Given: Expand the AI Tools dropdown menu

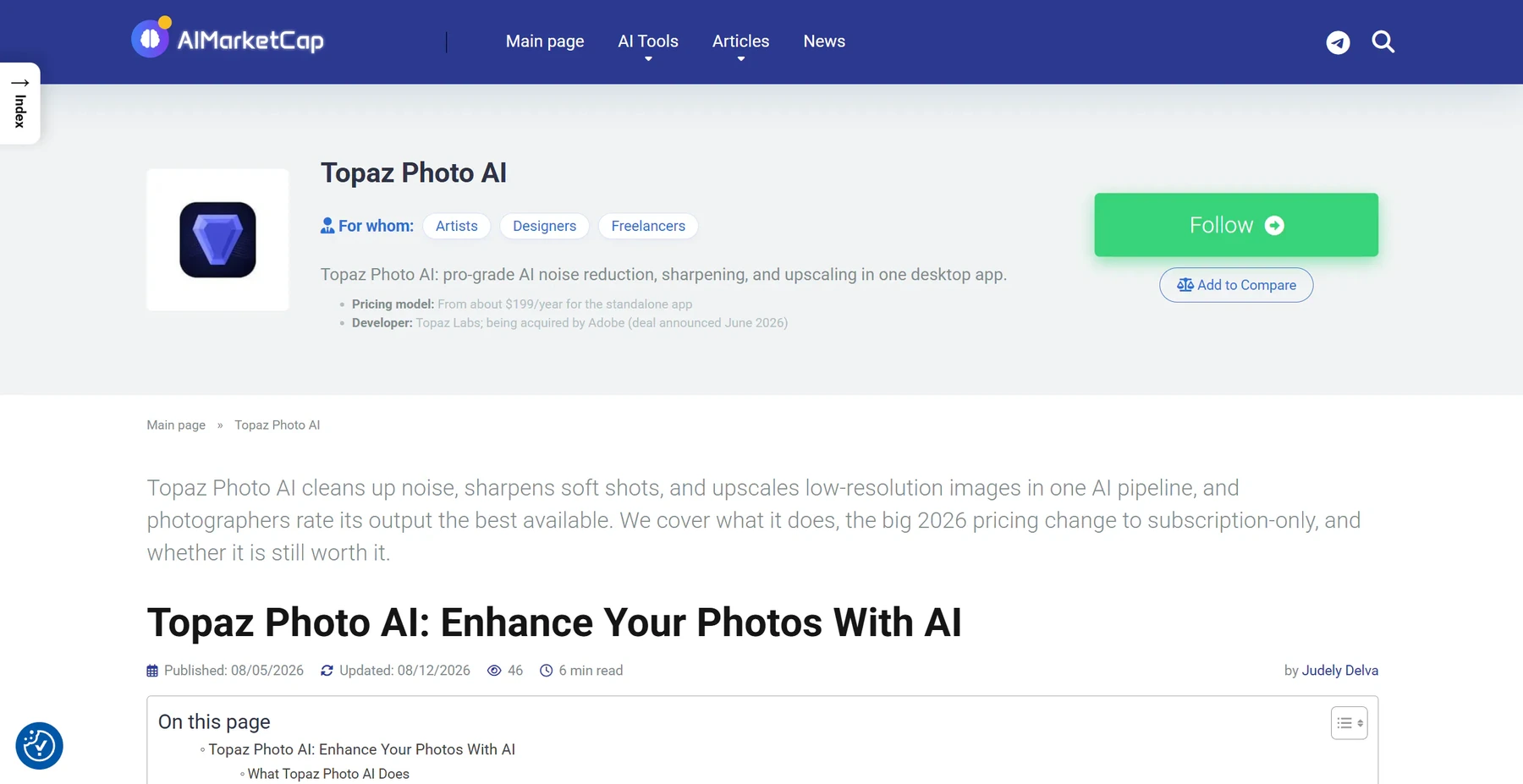Looking at the screenshot, I should (648, 41).
